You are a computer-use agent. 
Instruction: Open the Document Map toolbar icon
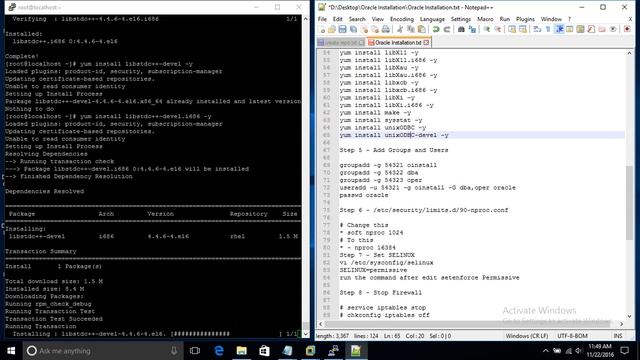tap(580, 29)
